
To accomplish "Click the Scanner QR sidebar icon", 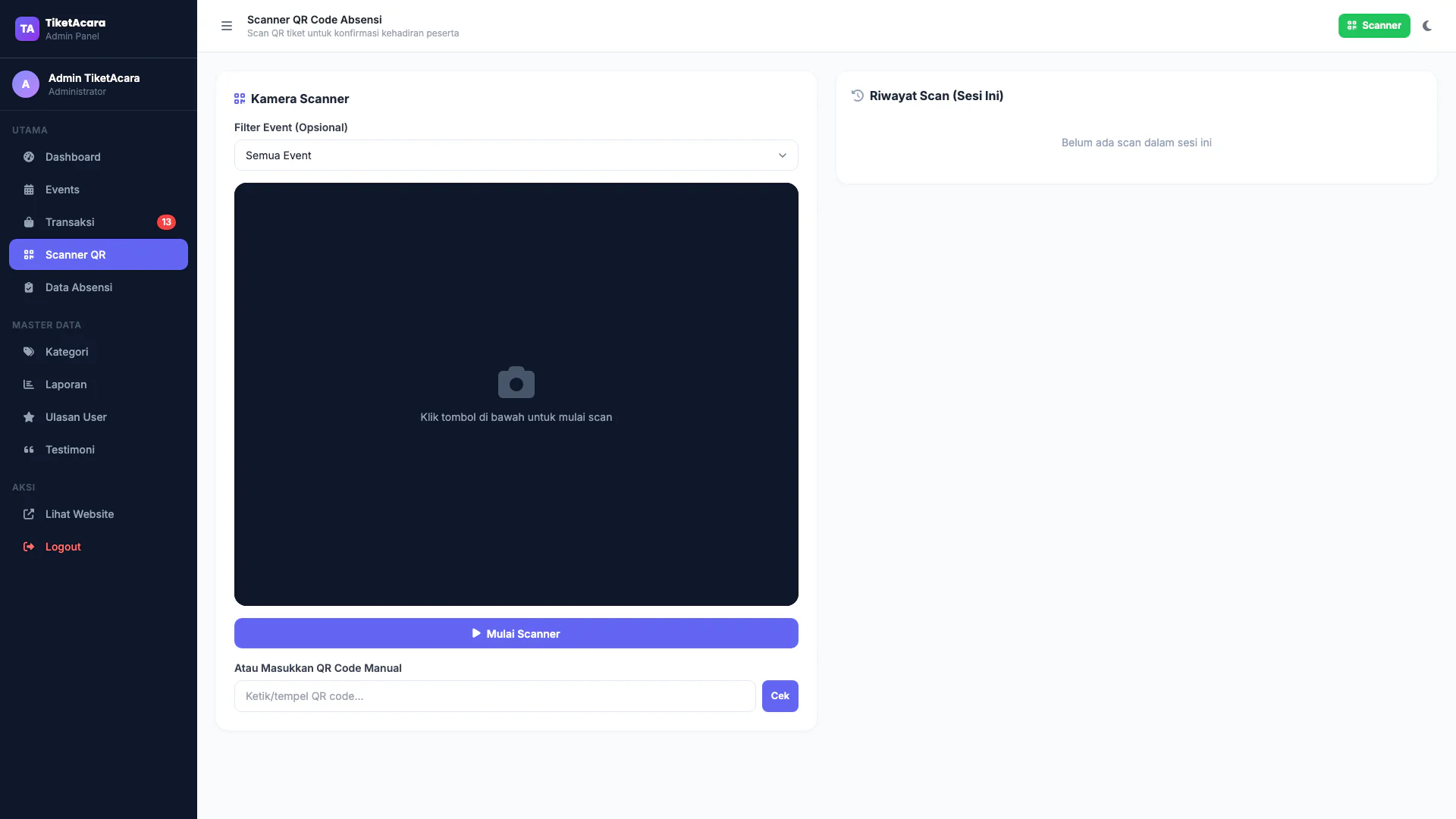I will point(29,255).
